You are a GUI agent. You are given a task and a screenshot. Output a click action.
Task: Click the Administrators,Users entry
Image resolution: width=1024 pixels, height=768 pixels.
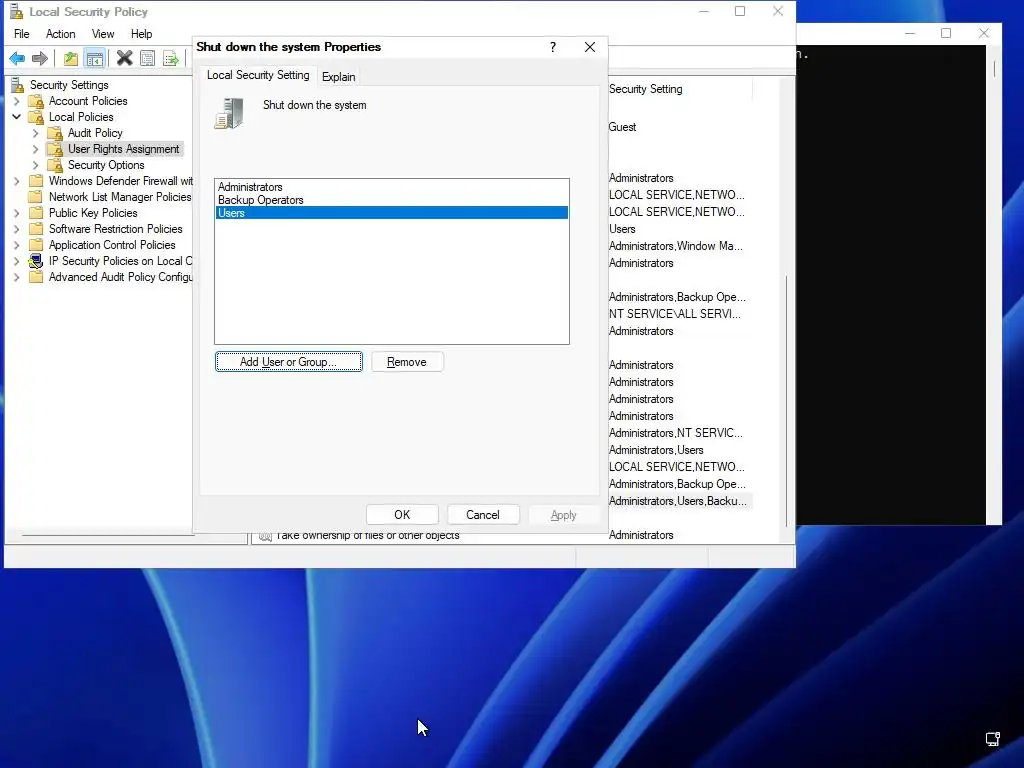tap(656, 450)
